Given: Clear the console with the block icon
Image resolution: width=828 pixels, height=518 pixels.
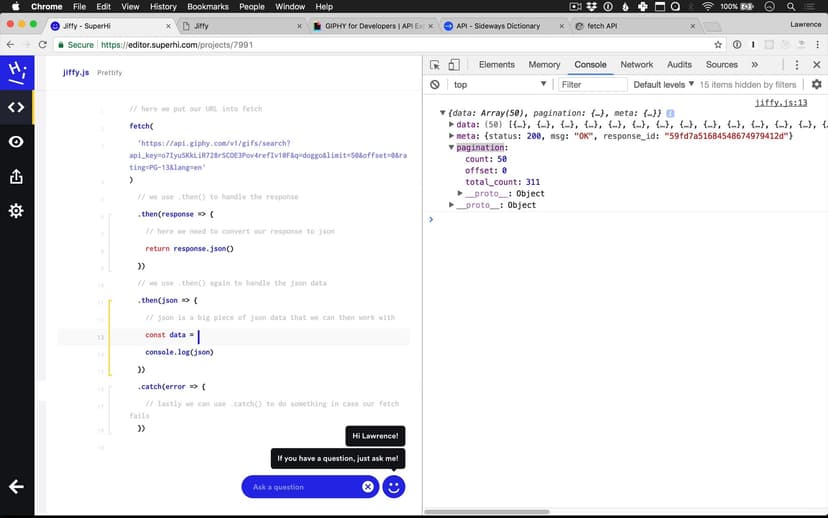Looking at the screenshot, I should coord(435,85).
